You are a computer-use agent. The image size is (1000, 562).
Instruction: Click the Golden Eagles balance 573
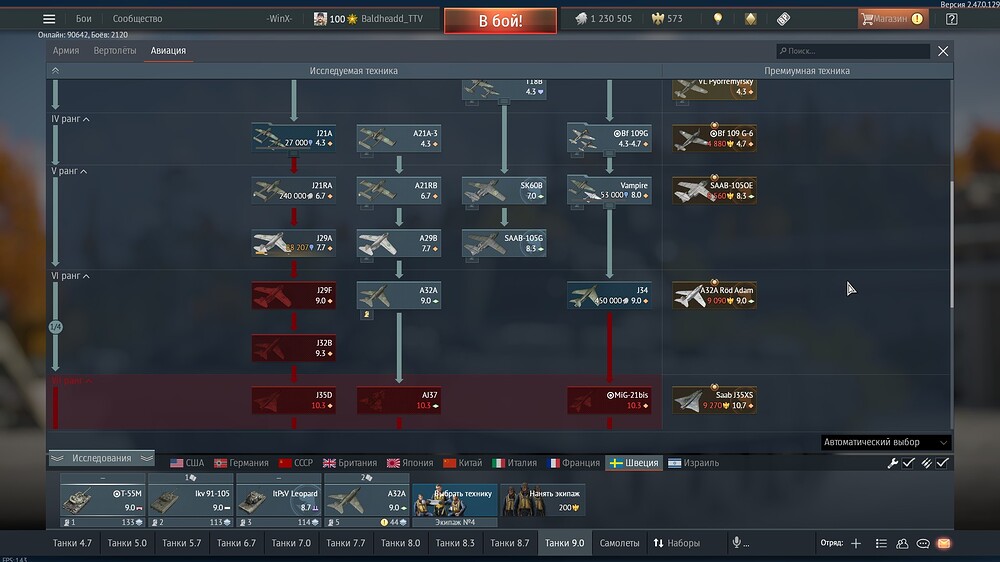point(667,19)
